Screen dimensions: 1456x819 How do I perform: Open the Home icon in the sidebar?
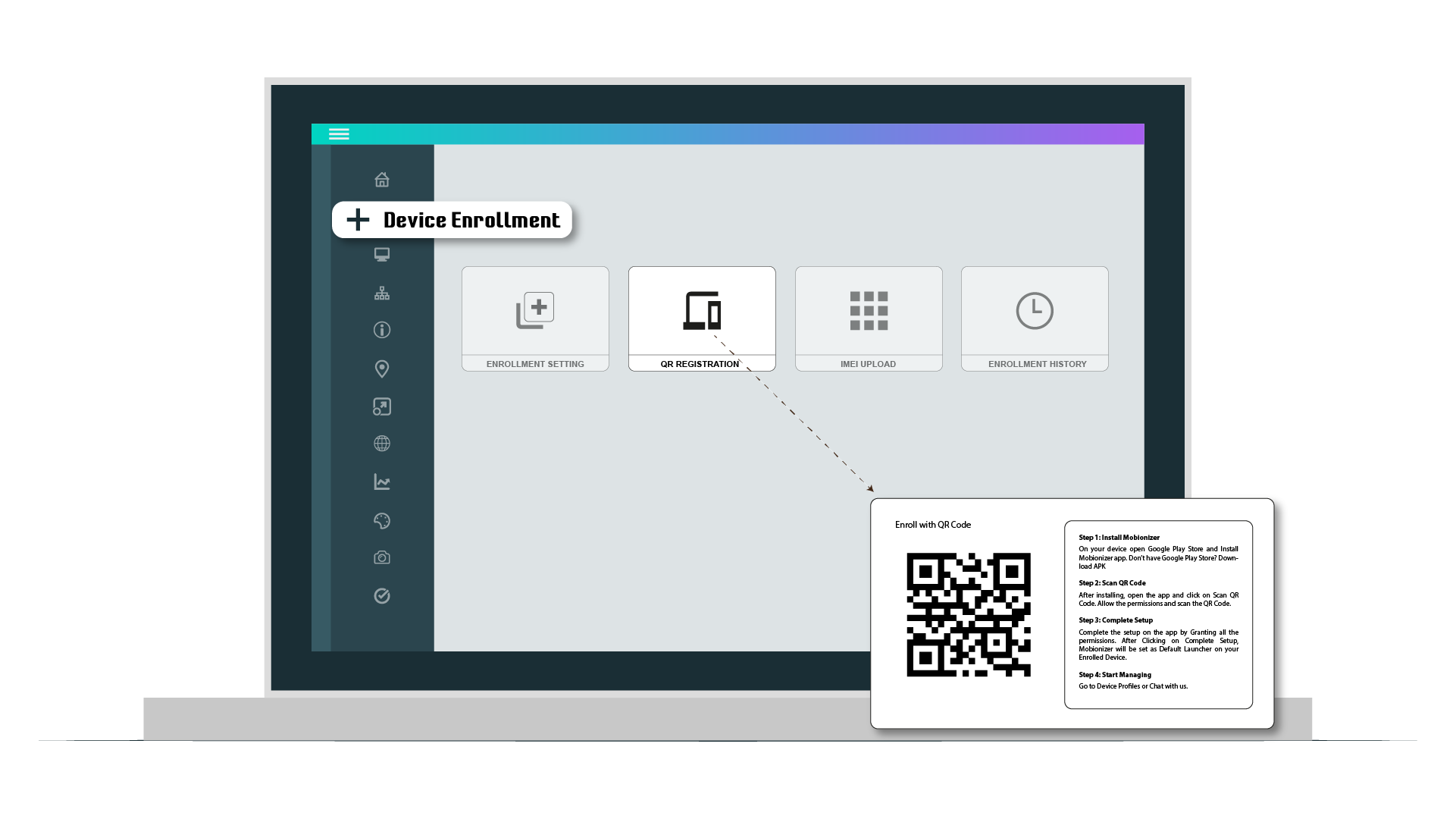pyautogui.click(x=382, y=180)
